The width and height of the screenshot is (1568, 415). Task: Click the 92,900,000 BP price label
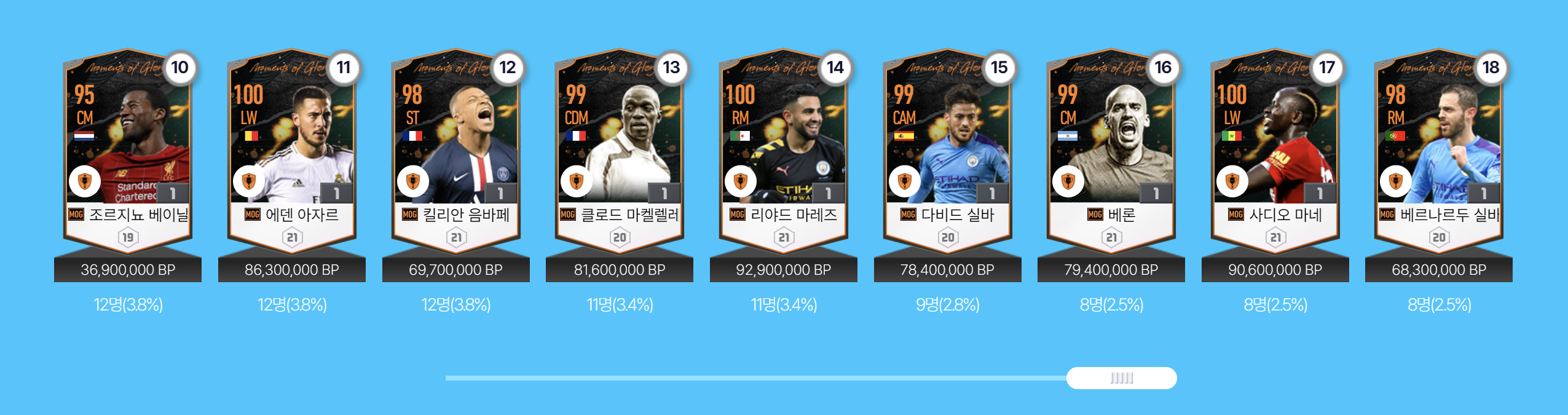(x=784, y=270)
